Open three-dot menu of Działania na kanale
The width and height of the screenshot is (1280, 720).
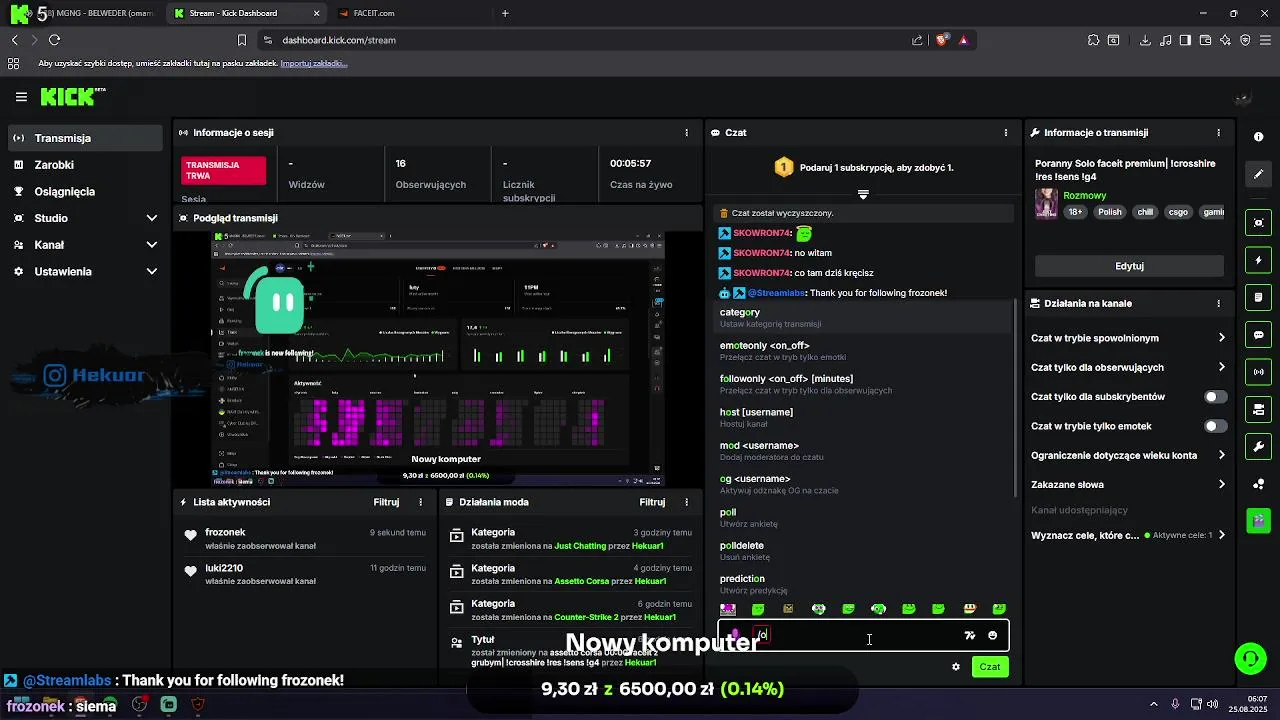[x=1218, y=303]
